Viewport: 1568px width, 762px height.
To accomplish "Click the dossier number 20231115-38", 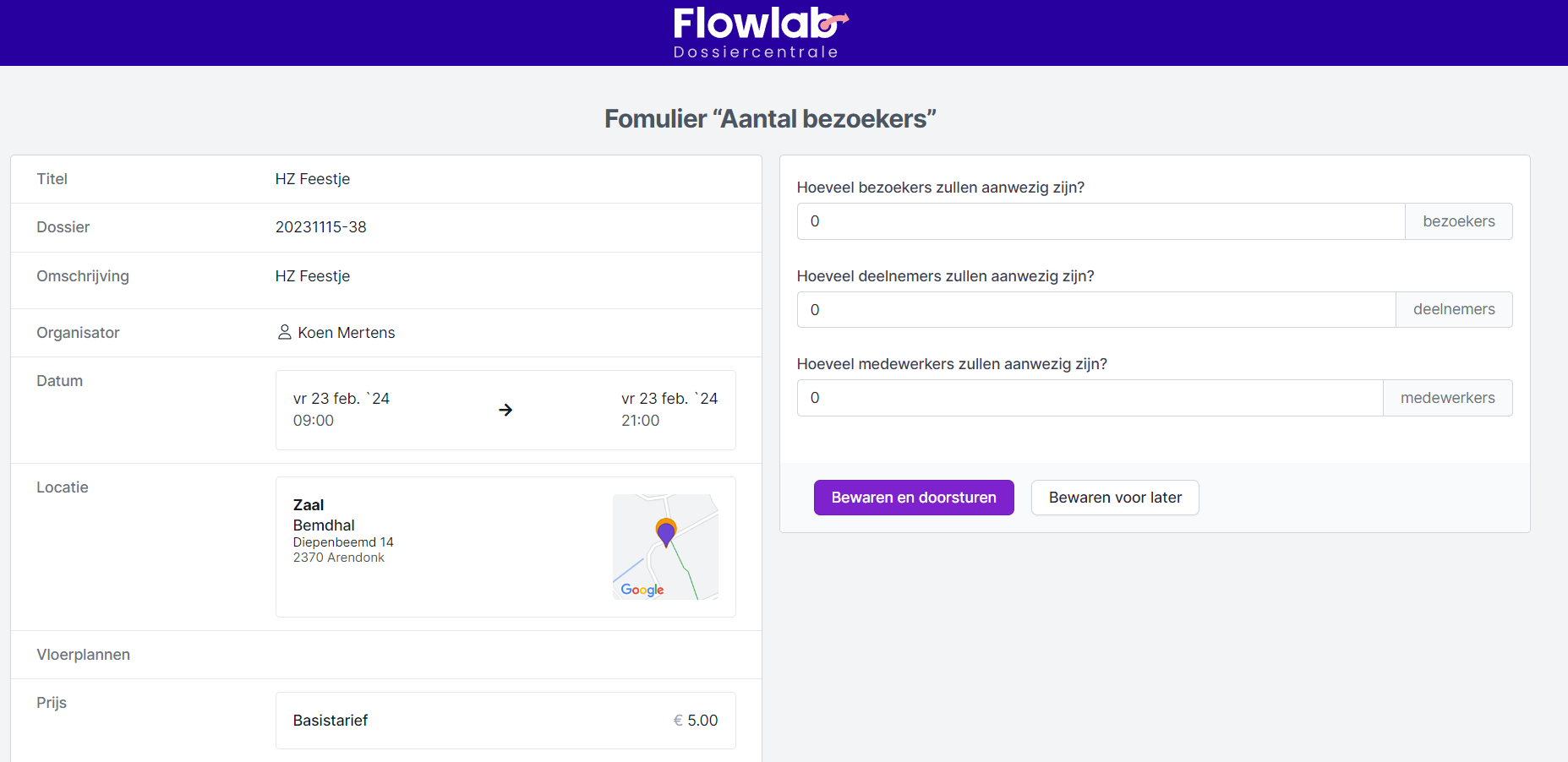I will [x=320, y=227].
